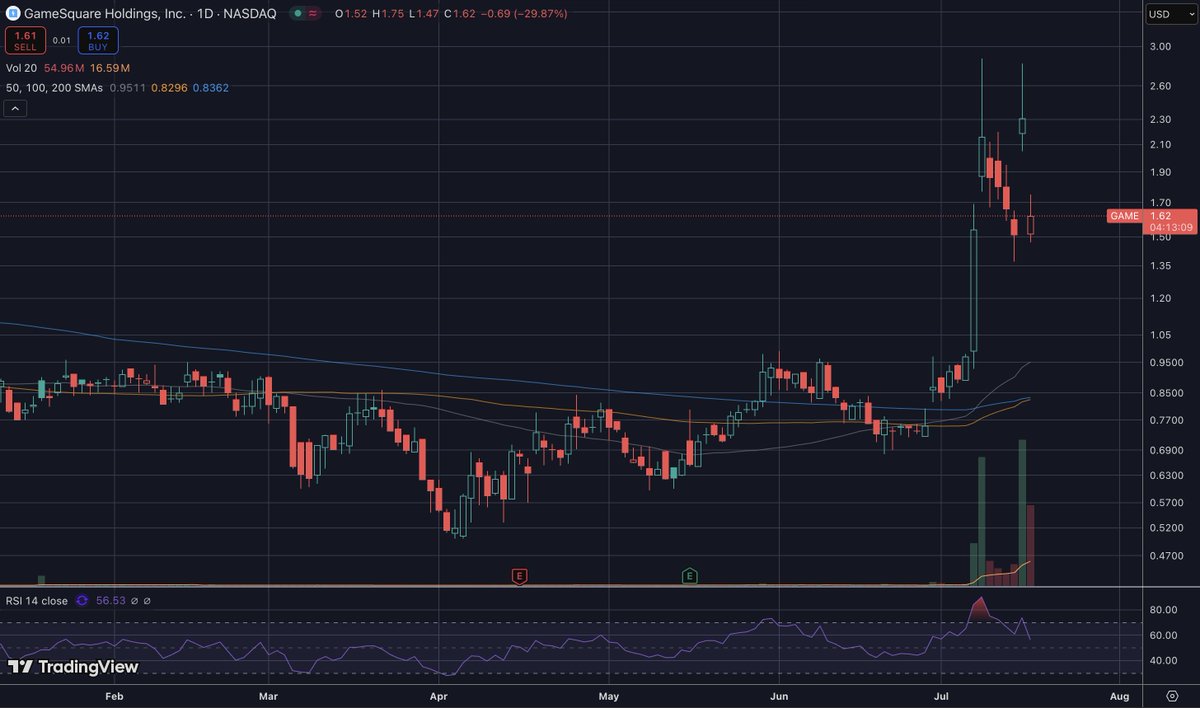Screen dimensions: 1200x708
Task: Click the 0.8362 SMA value
Action: (211, 88)
